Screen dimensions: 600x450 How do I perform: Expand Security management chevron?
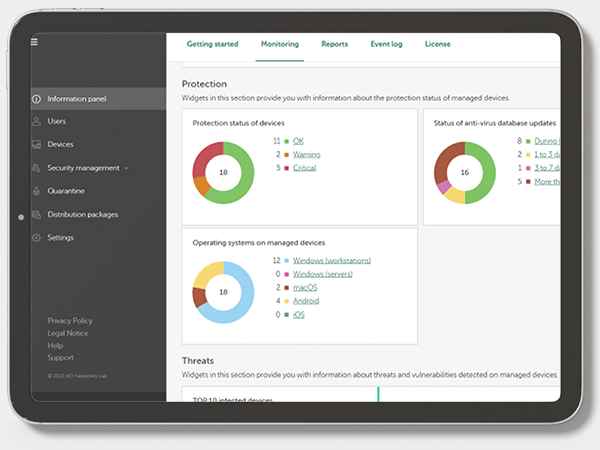click(x=127, y=168)
